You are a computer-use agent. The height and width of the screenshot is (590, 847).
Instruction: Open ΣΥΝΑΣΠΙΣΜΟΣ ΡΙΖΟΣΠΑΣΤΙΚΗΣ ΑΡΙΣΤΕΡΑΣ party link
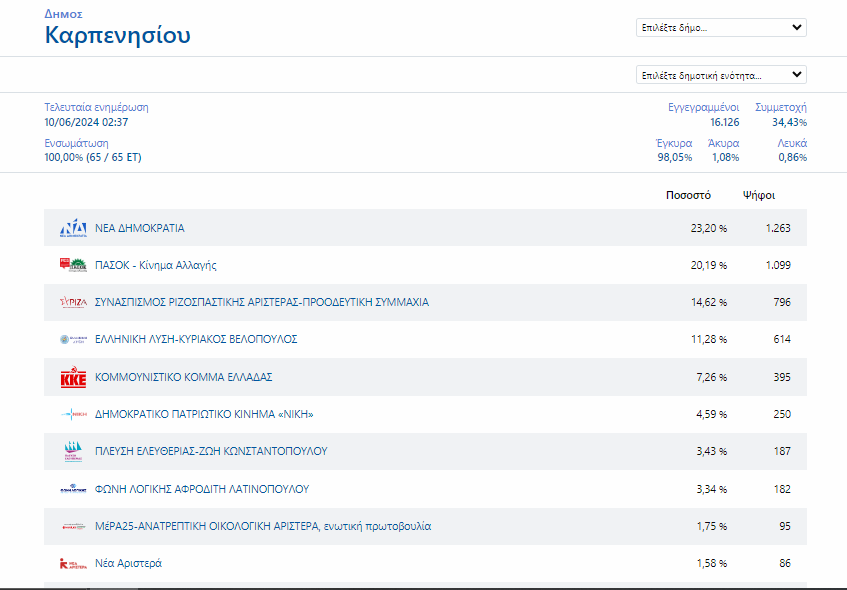coord(262,303)
